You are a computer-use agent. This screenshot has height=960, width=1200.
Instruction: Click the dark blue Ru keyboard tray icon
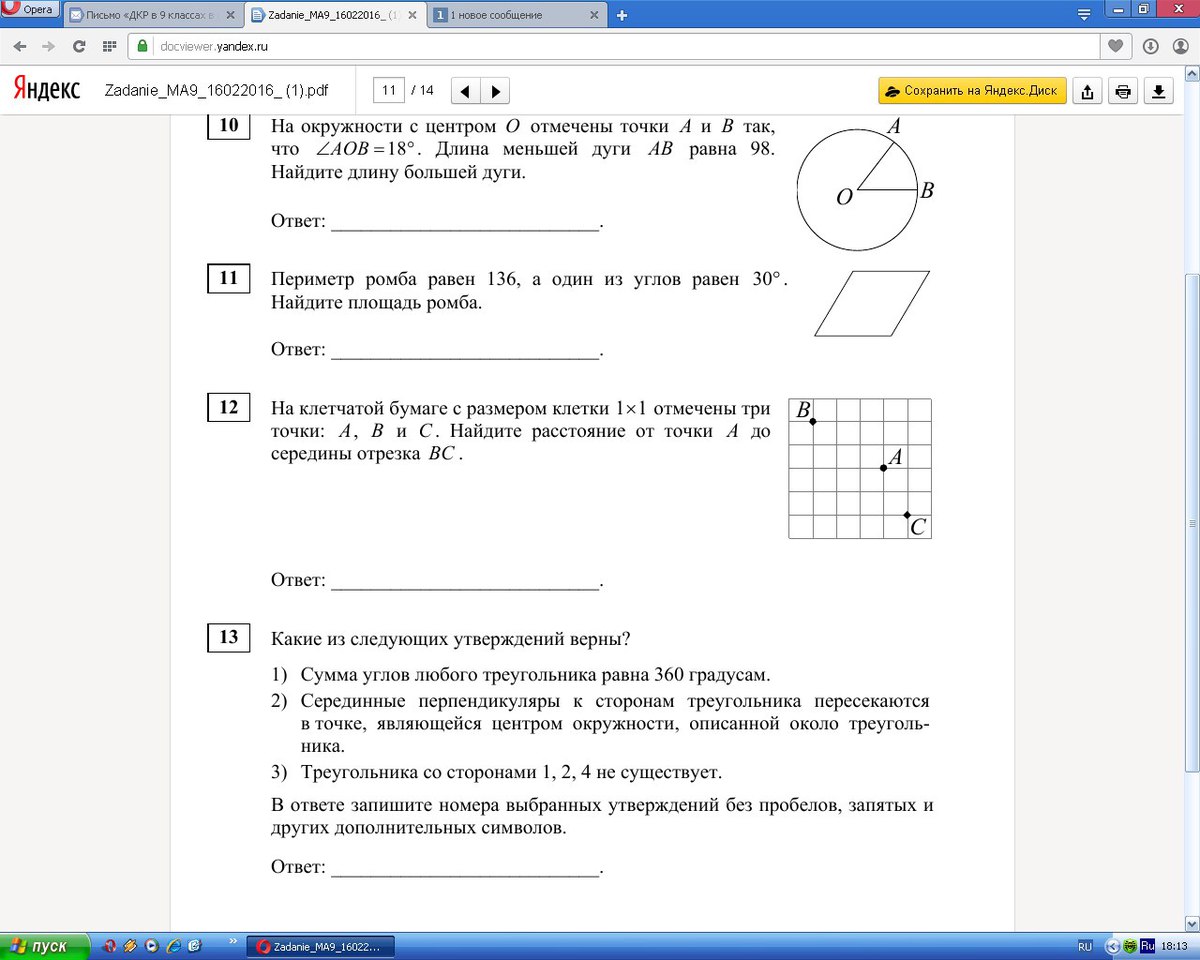(1148, 946)
